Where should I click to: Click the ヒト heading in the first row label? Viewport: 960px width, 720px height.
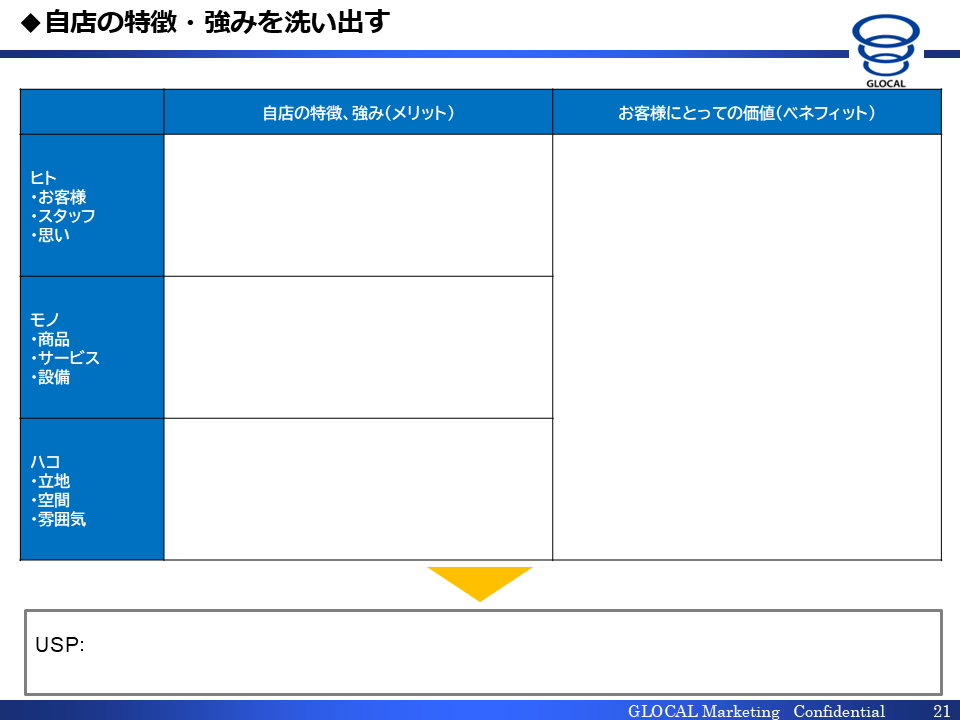44,178
